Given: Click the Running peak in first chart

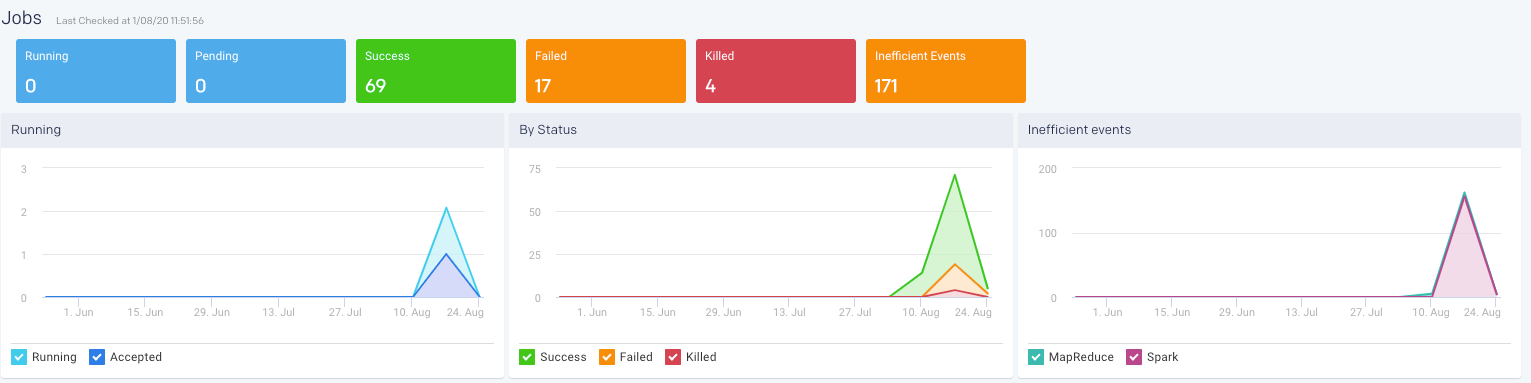Looking at the screenshot, I should pyautogui.click(x=446, y=208).
